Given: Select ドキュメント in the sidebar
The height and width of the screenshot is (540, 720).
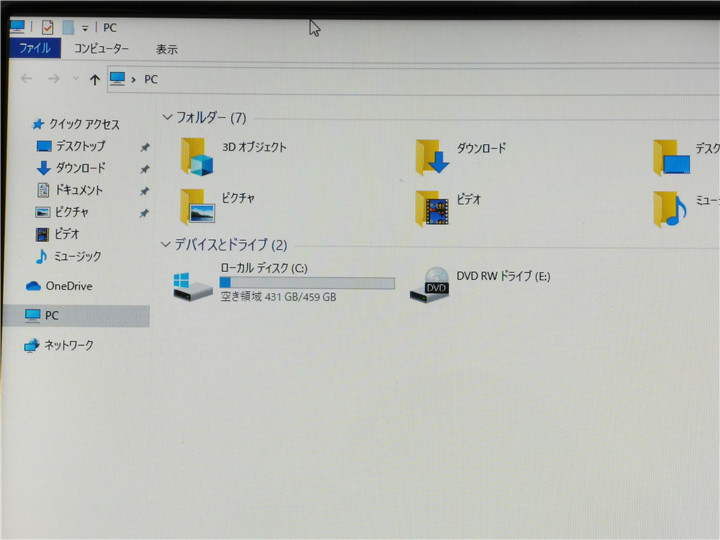Looking at the screenshot, I should pos(69,190).
